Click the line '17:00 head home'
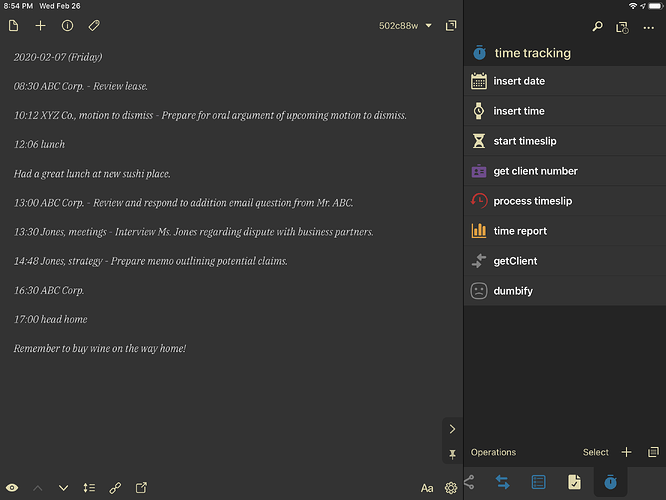The width and height of the screenshot is (666, 500). tap(51, 319)
